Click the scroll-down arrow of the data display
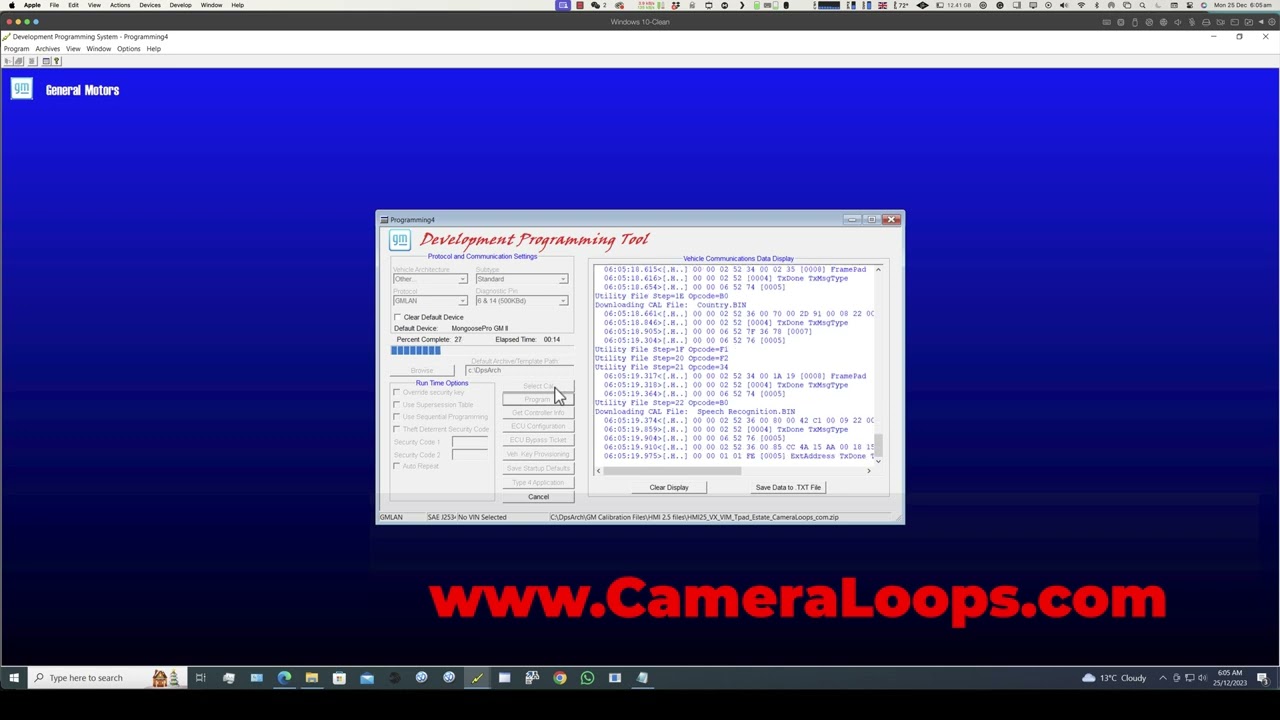Screen dimensions: 1280x720 pos(878,460)
